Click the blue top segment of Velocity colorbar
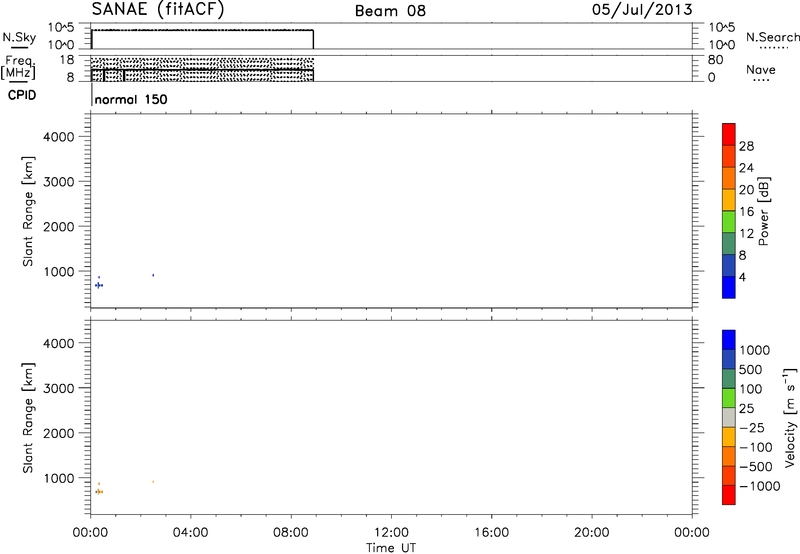This screenshot has height=554, width=800. point(729,340)
